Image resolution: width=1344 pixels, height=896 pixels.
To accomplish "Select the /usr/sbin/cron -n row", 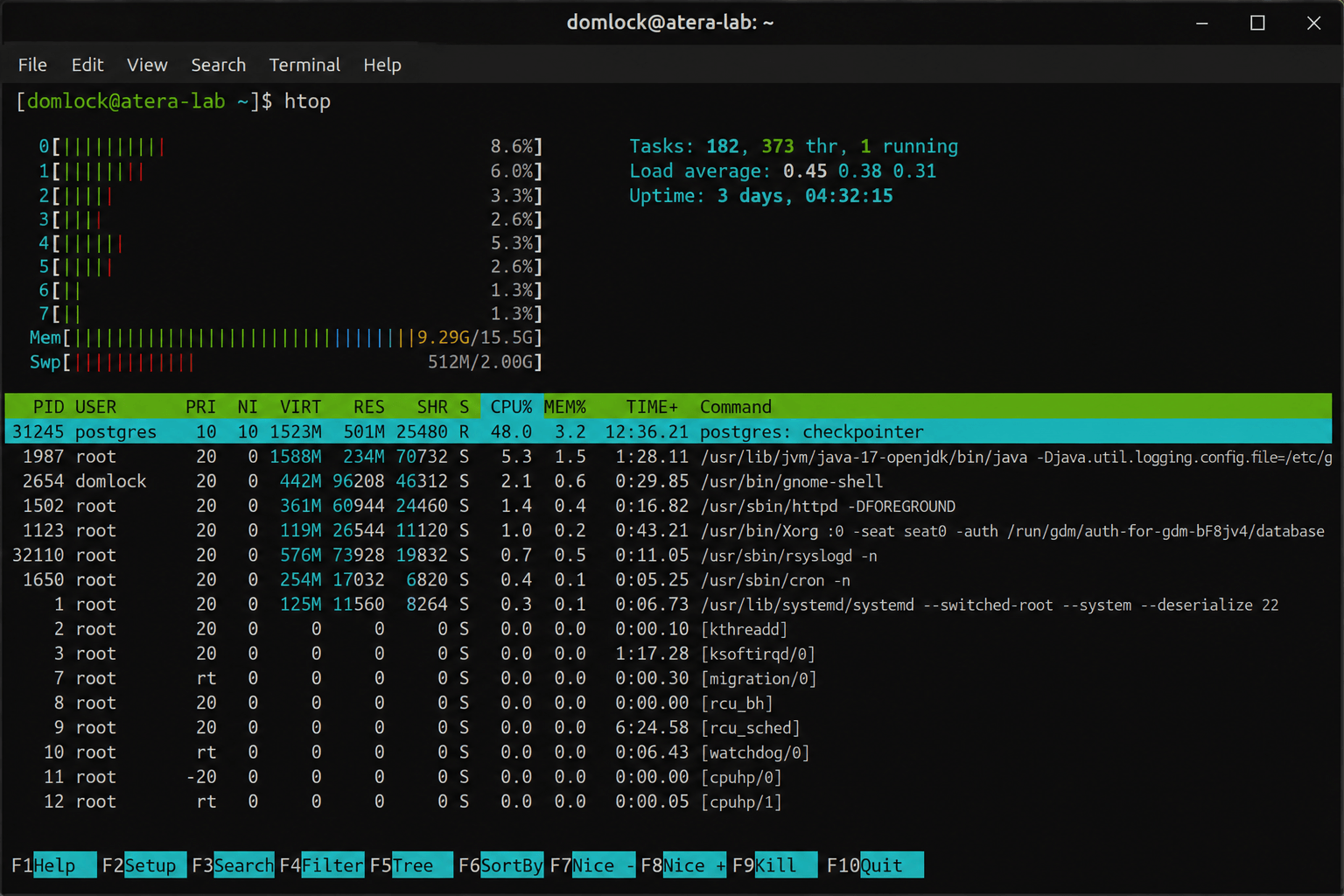I will click(668, 579).
